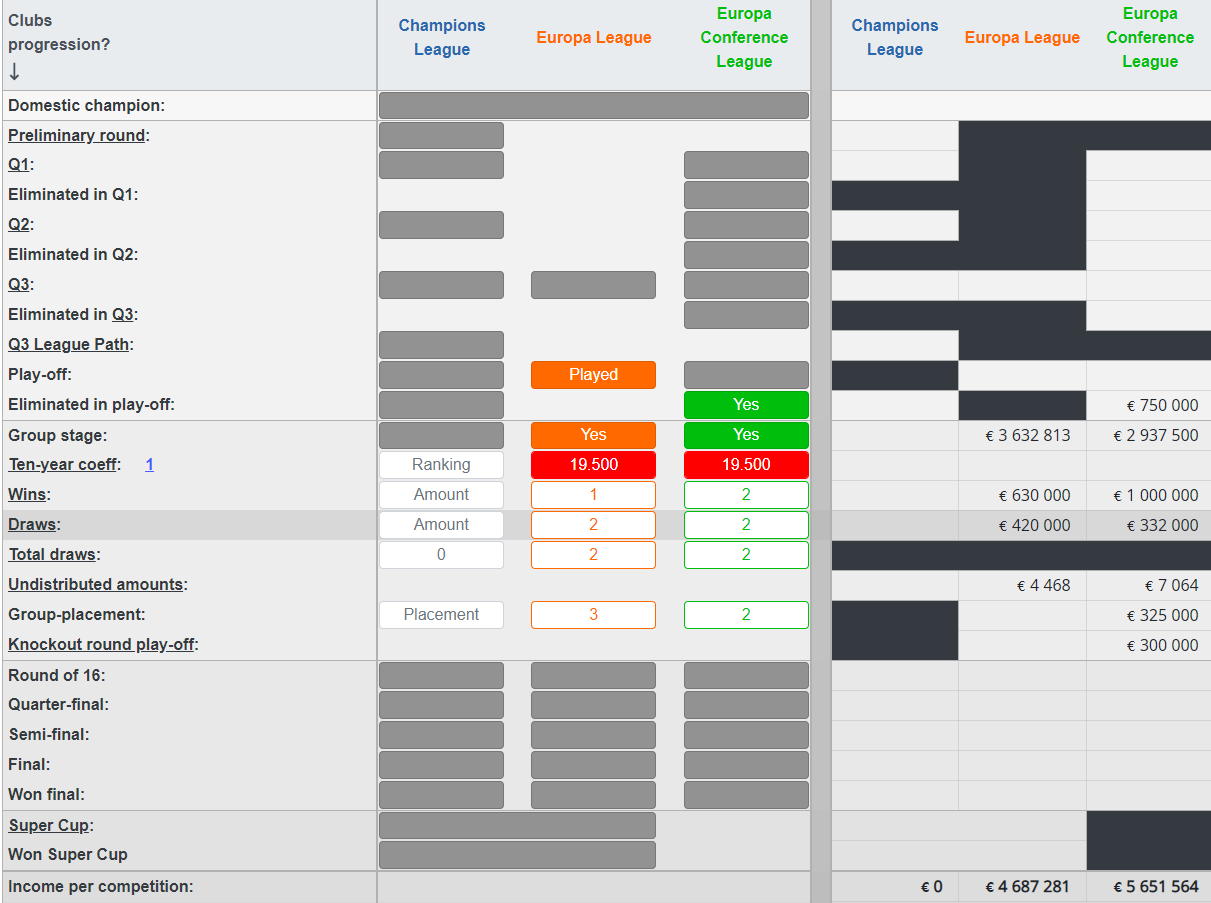Click the Conference League Group-placement field
This screenshot has width=1211, height=903.
(746, 615)
